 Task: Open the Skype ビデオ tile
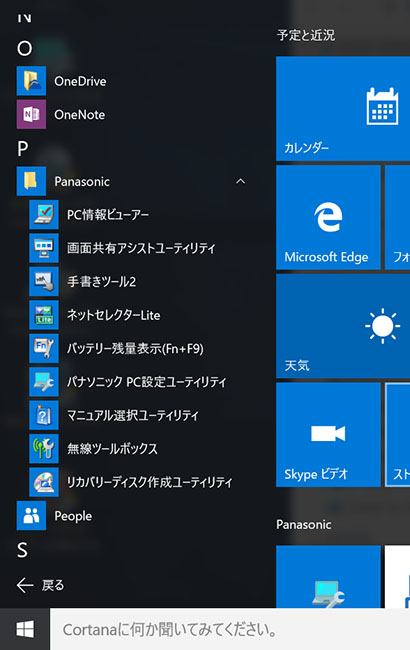[328, 434]
